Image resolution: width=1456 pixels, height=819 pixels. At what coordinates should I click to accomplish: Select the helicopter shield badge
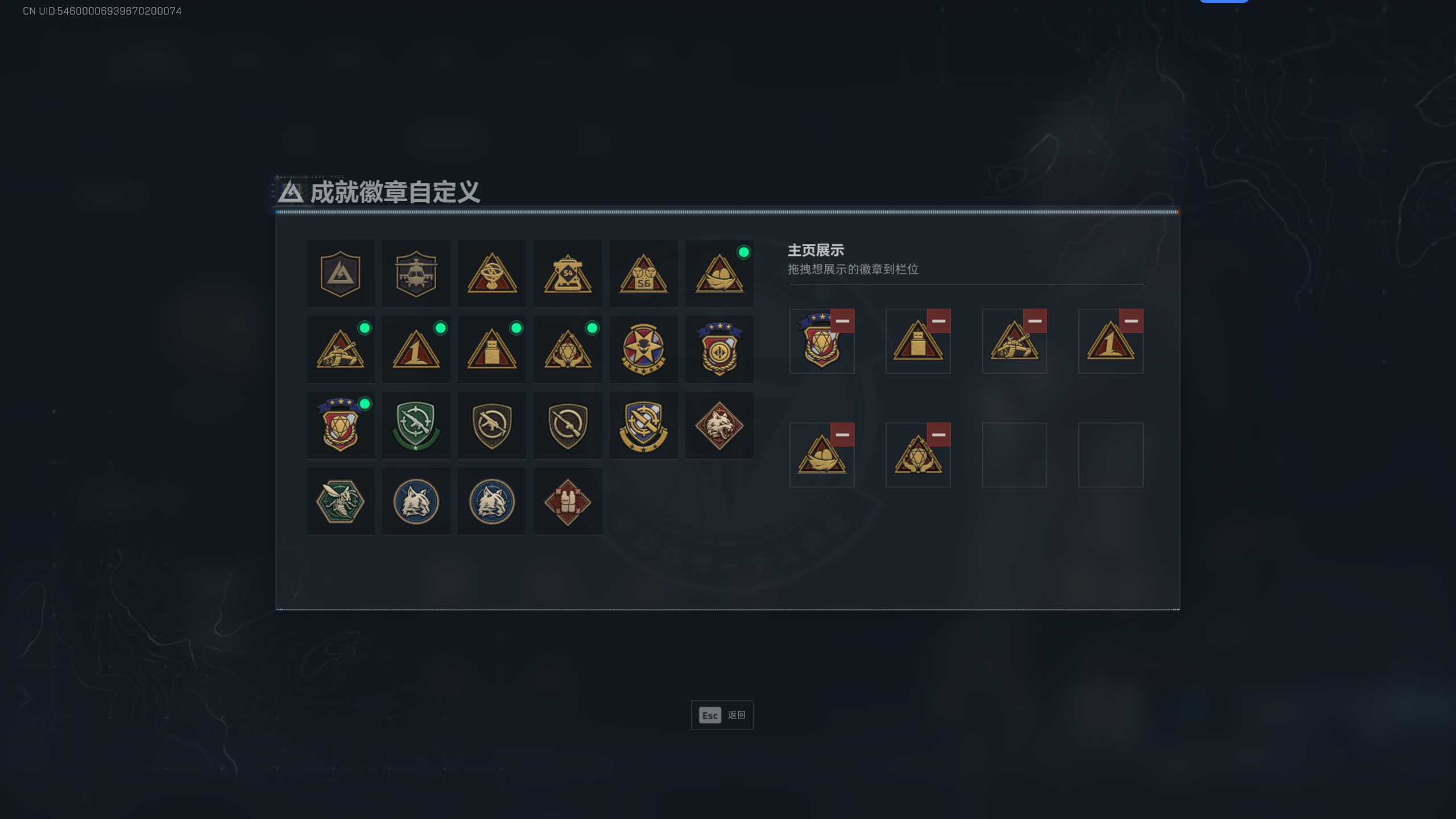(416, 274)
